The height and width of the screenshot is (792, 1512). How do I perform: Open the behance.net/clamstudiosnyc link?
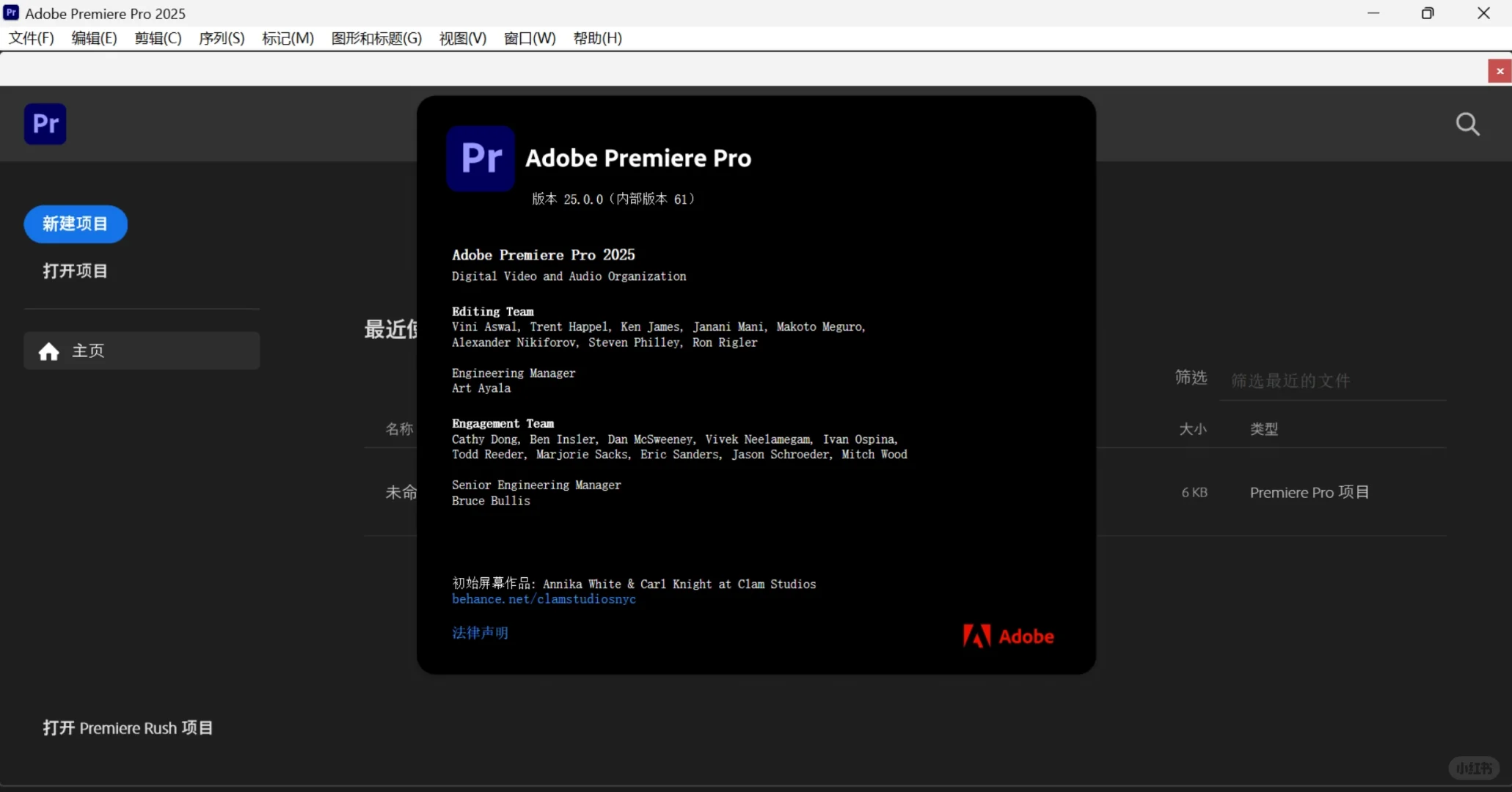pos(544,599)
